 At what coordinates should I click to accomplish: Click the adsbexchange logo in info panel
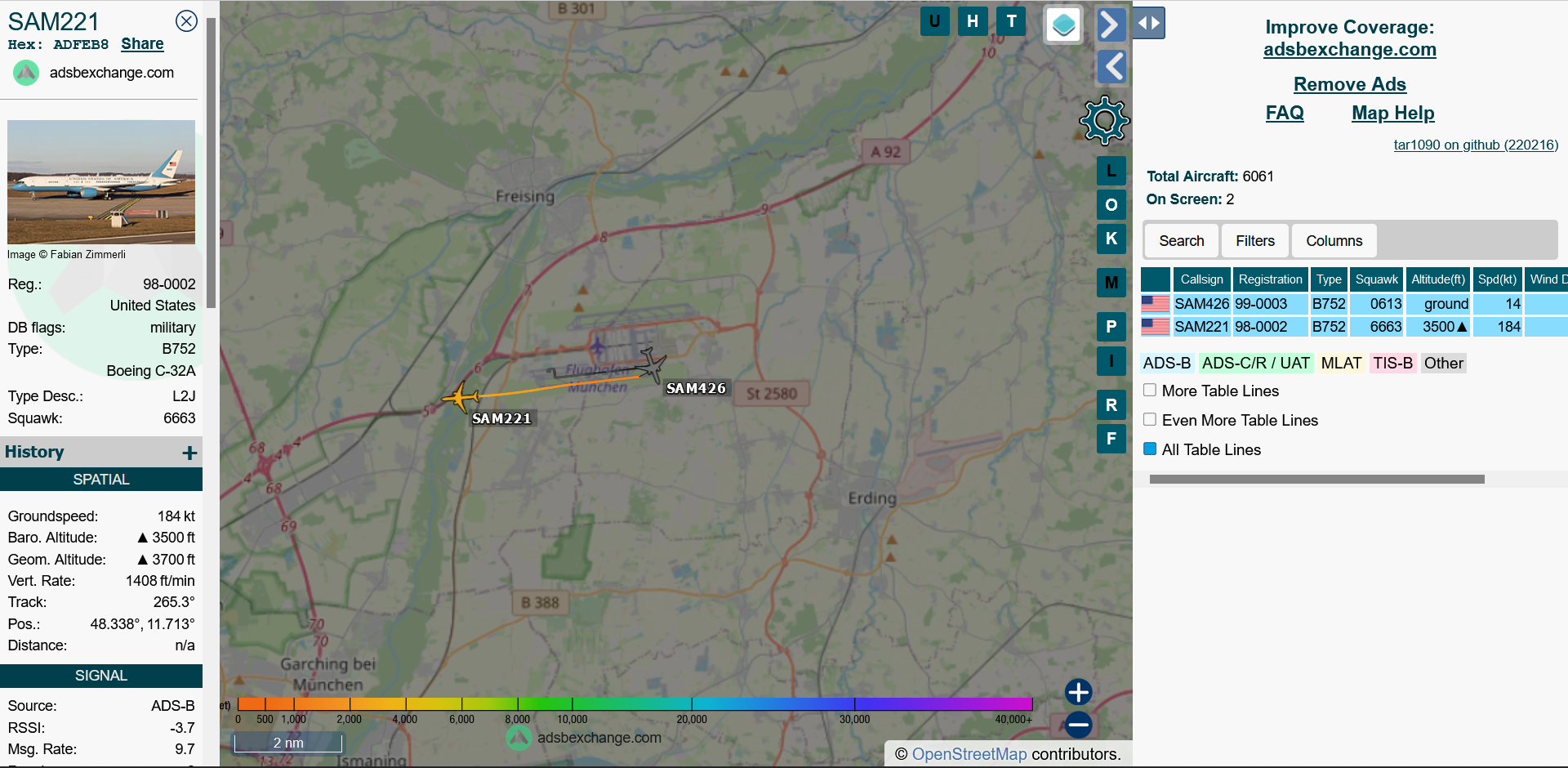coord(26,73)
